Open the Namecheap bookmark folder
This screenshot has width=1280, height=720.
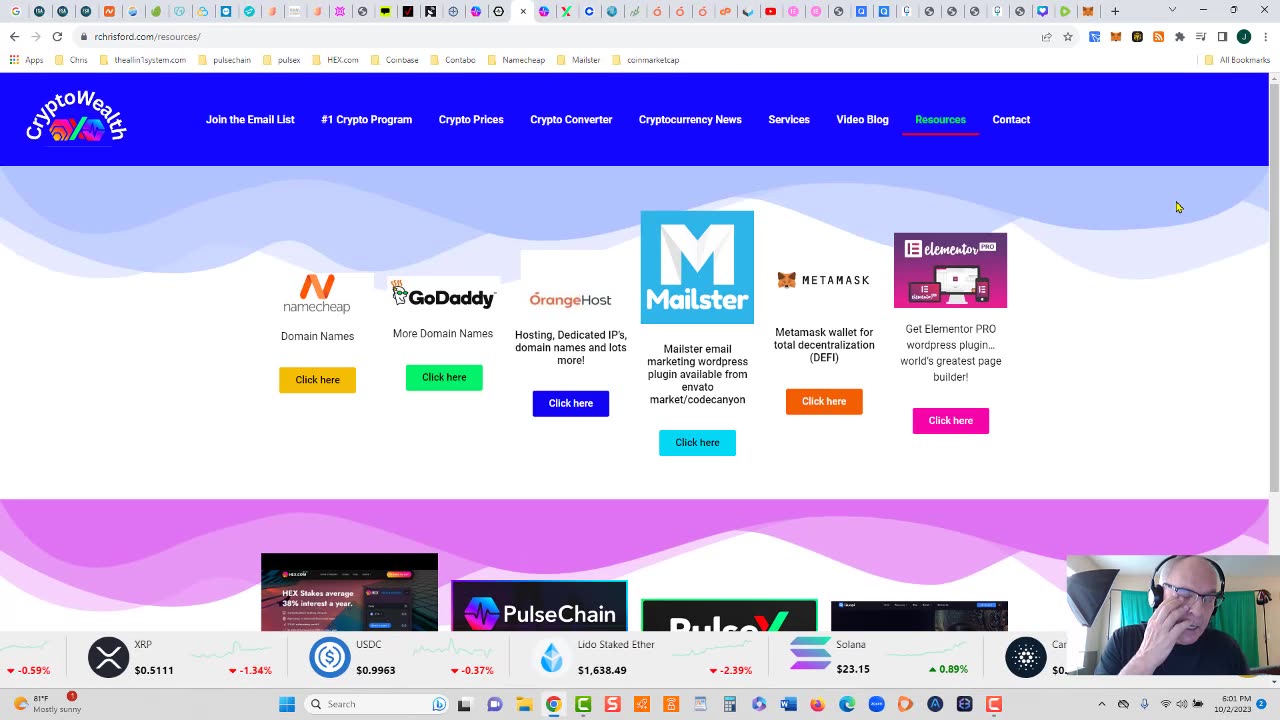tap(516, 60)
